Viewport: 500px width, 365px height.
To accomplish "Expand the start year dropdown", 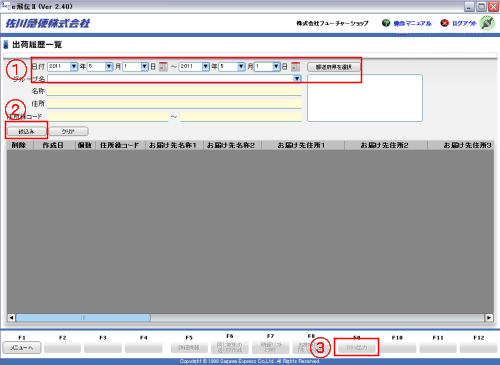I will (74, 67).
